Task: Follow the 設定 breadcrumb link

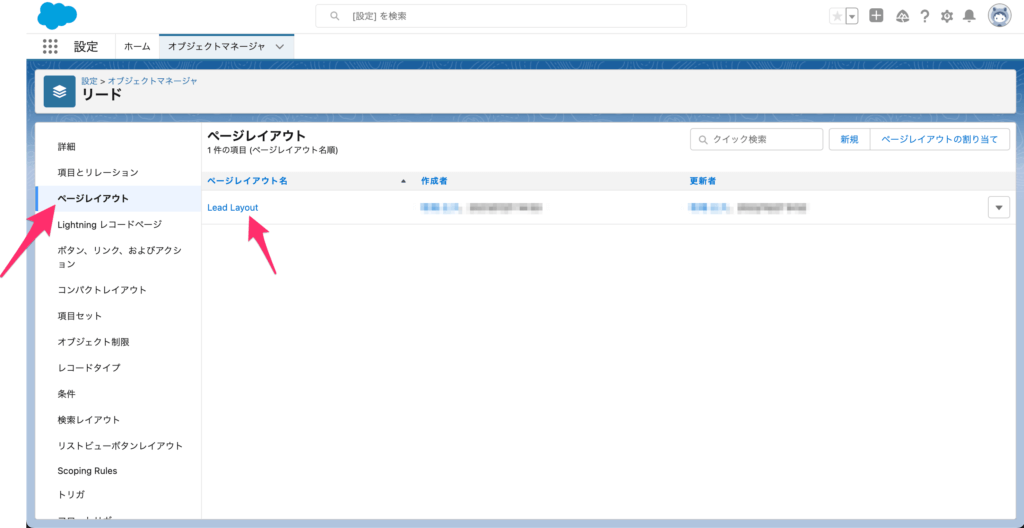Action: tap(89, 81)
